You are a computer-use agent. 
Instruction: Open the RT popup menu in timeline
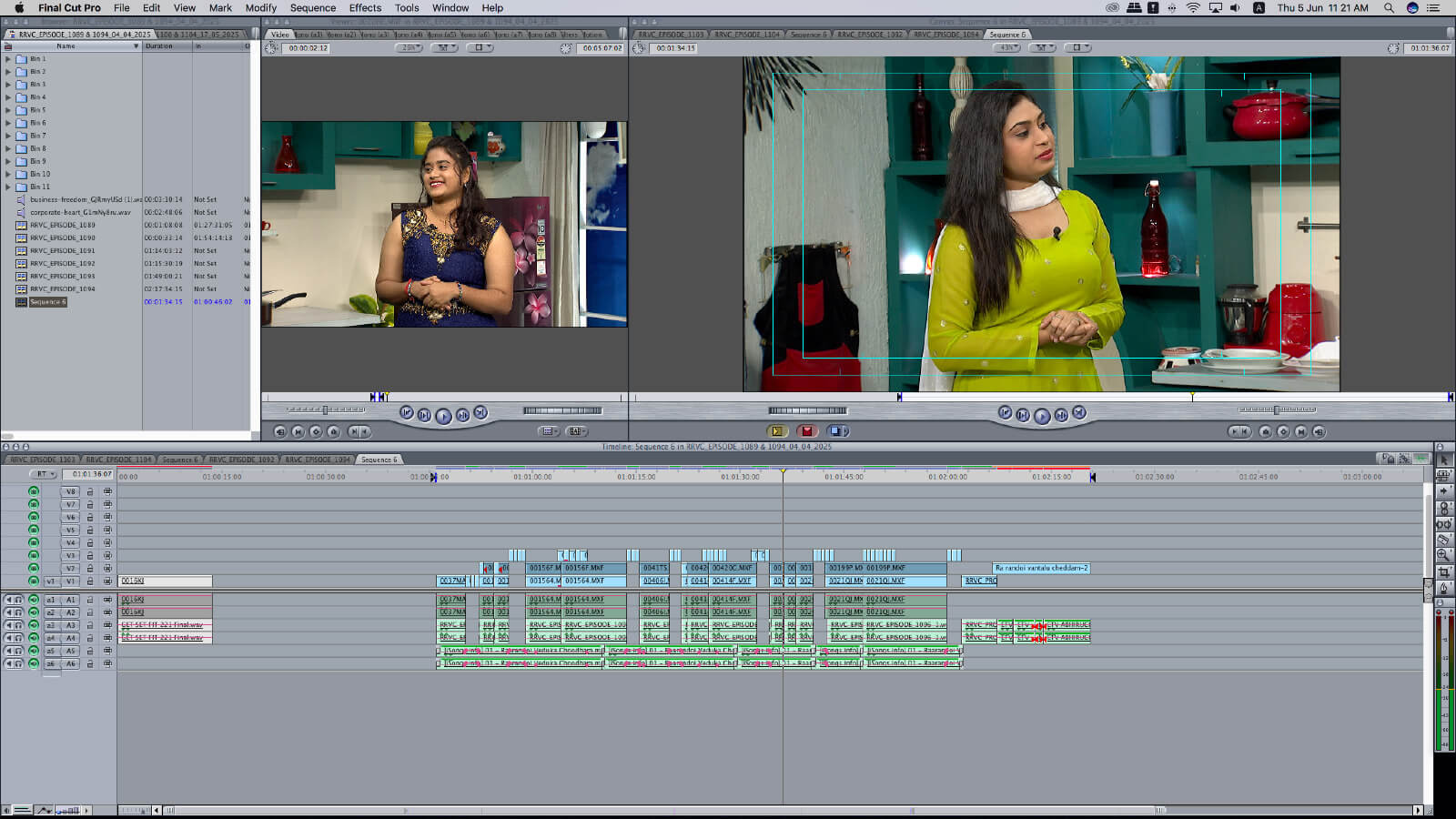pyautogui.click(x=43, y=474)
